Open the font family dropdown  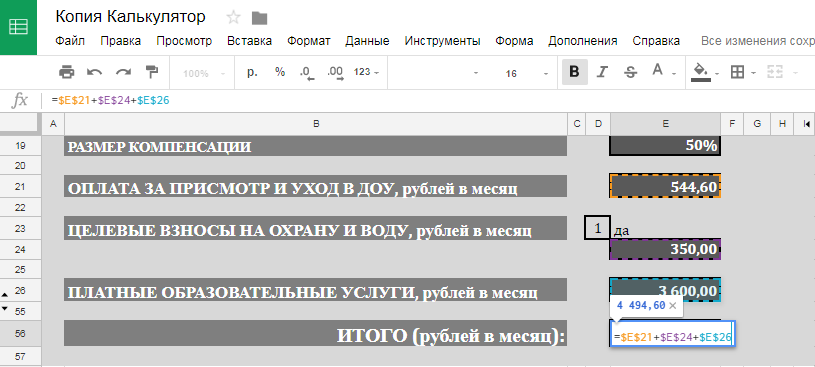click(437, 73)
